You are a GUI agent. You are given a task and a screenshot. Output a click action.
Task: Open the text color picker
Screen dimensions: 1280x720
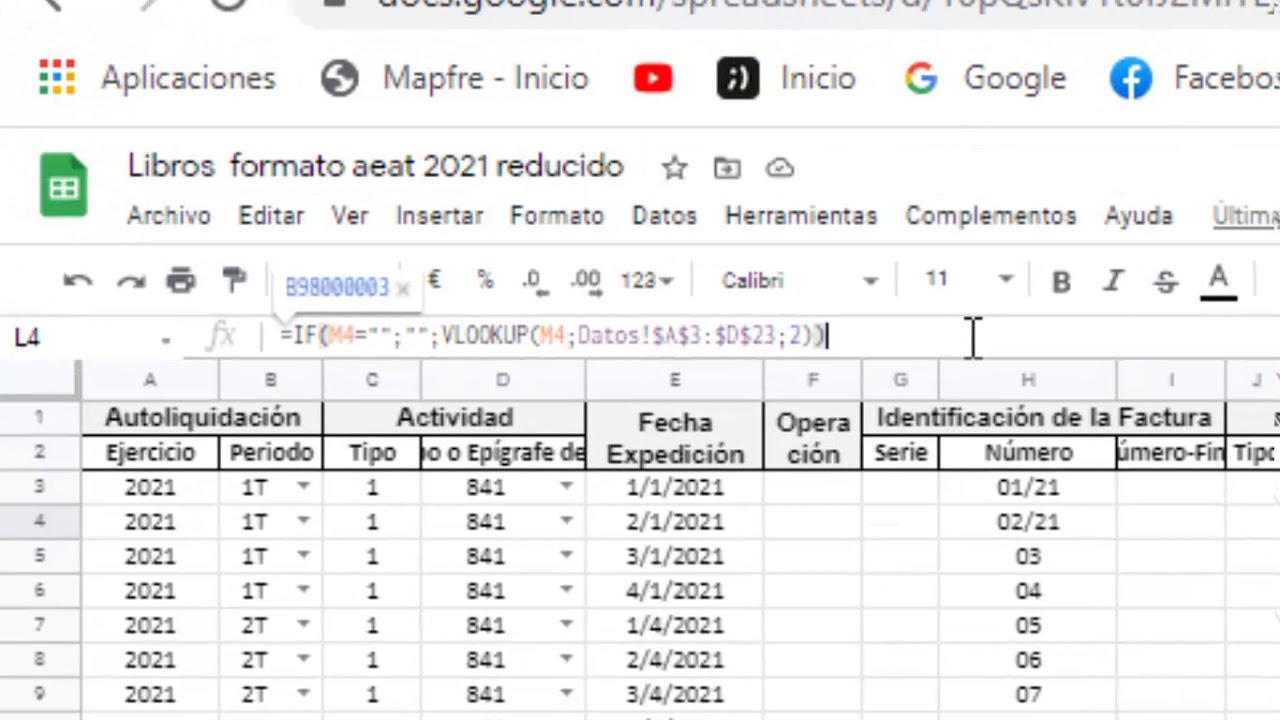coord(1218,281)
